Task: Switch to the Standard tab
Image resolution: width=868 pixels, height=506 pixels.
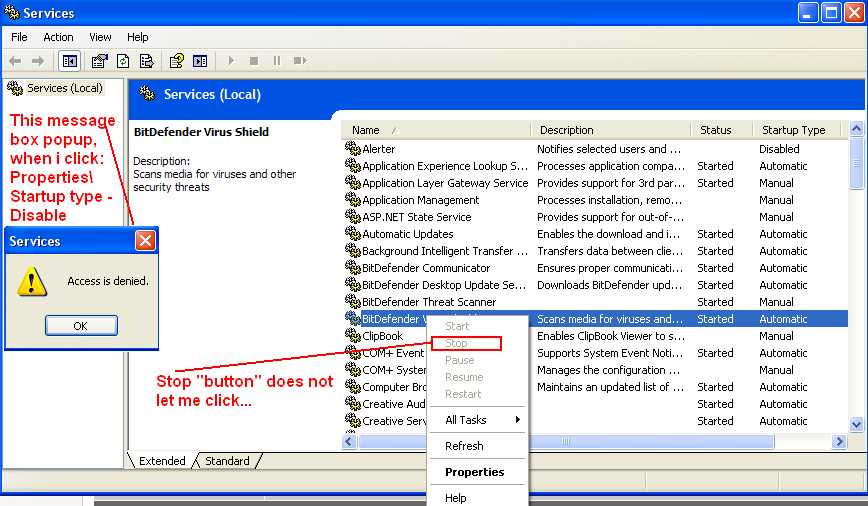Action: click(x=227, y=461)
